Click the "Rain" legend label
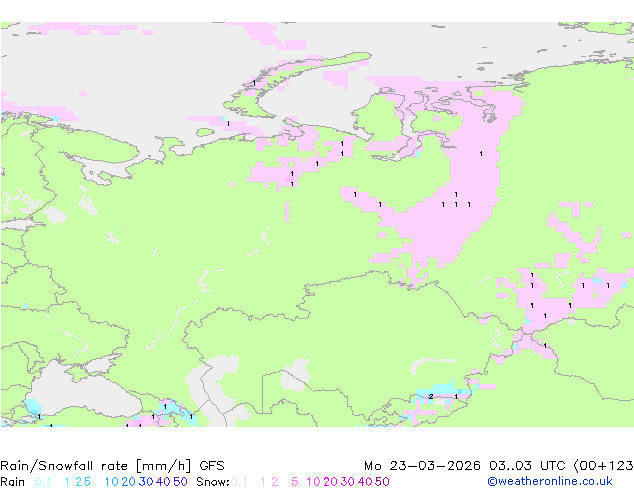This screenshot has width=634, height=490. (13, 482)
